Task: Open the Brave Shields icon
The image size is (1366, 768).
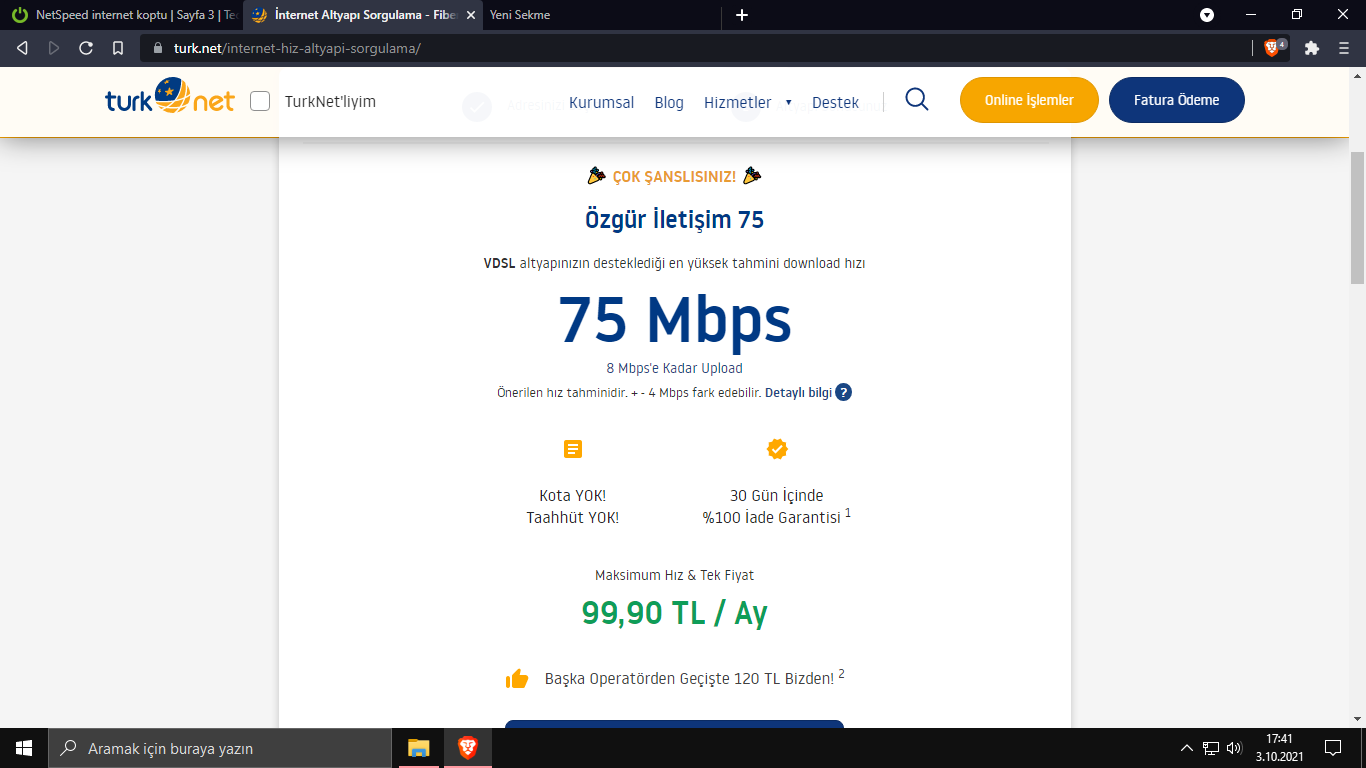Action: tap(1273, 47)
